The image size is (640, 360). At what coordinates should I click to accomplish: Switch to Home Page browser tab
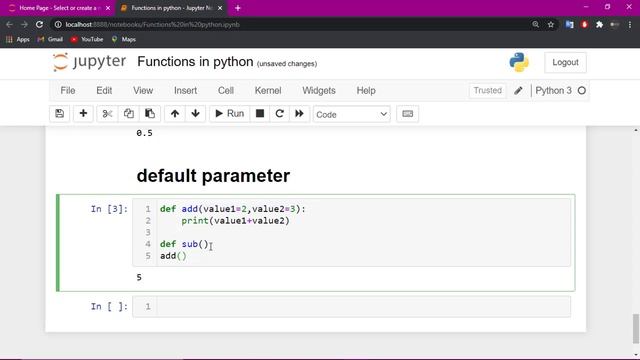[58, 8]
